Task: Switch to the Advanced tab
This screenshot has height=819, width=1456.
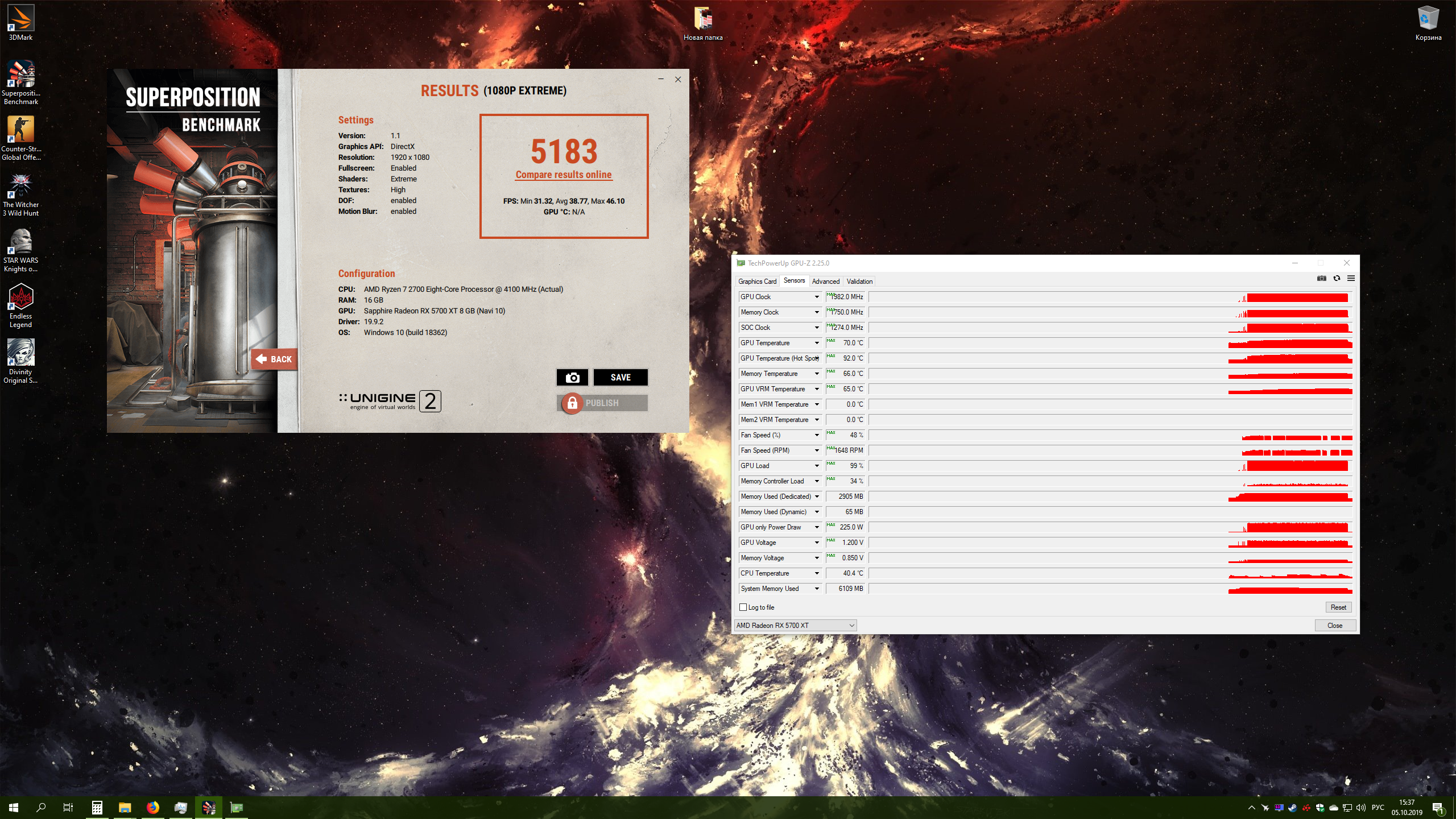Action: point(825,281)
